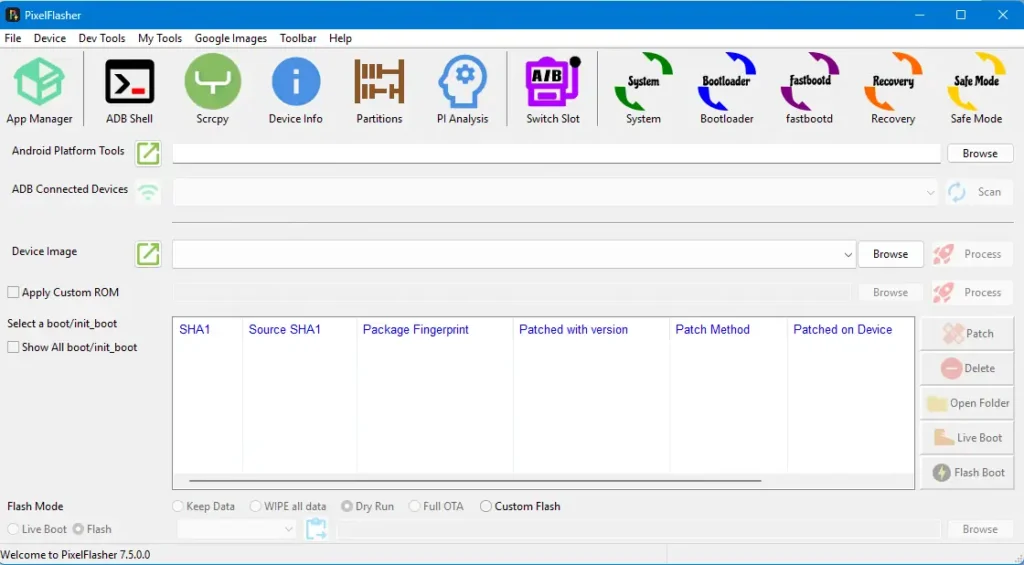Image resolution: width=1024 pixels, height=565 pixels.
Task: Open the Dev Tools menu
Action: tap(102, 38)
